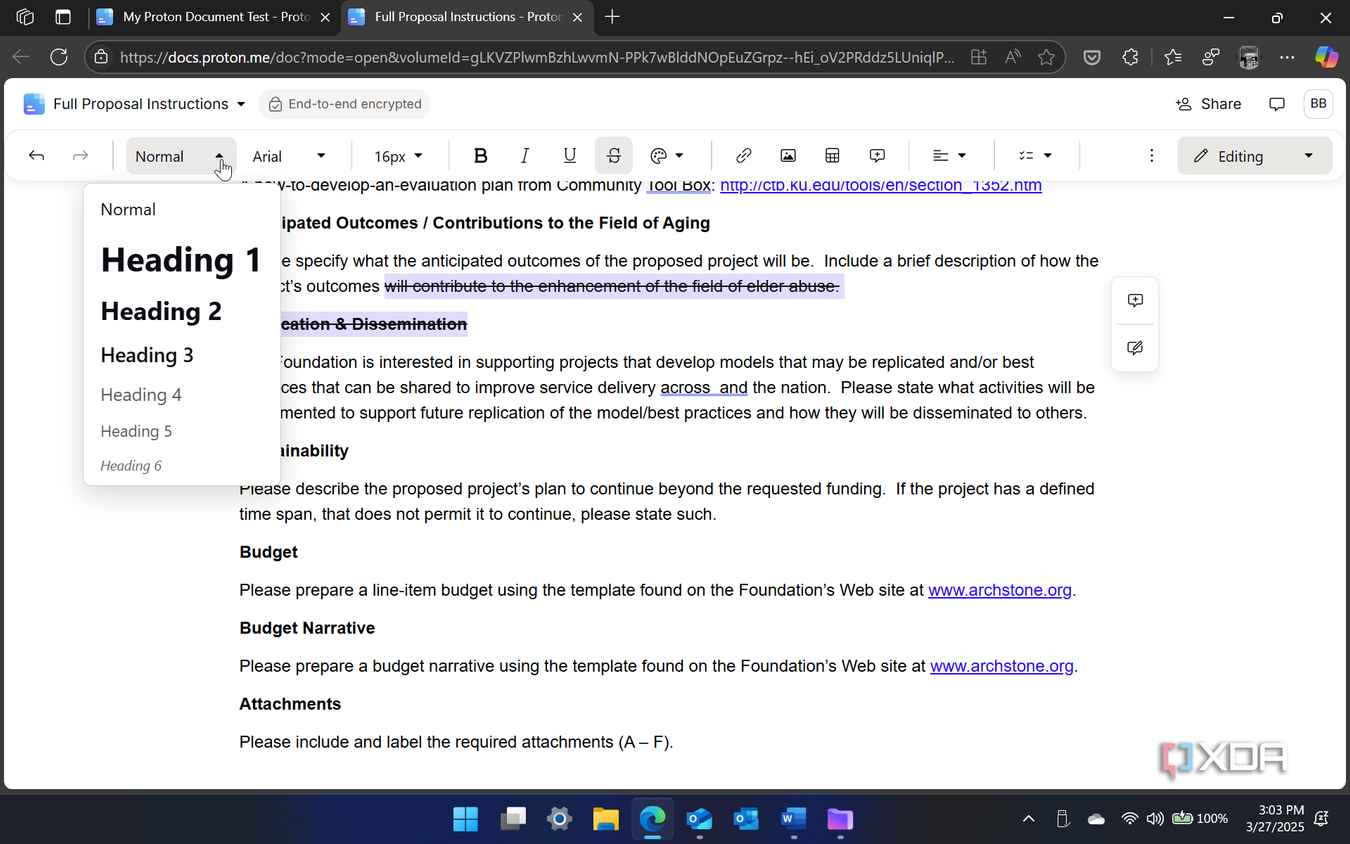The height and width of the screenshot is (844, 1350).
Task: Open the ctb.ku.edu tools link
Action: (x=881, y=185)
